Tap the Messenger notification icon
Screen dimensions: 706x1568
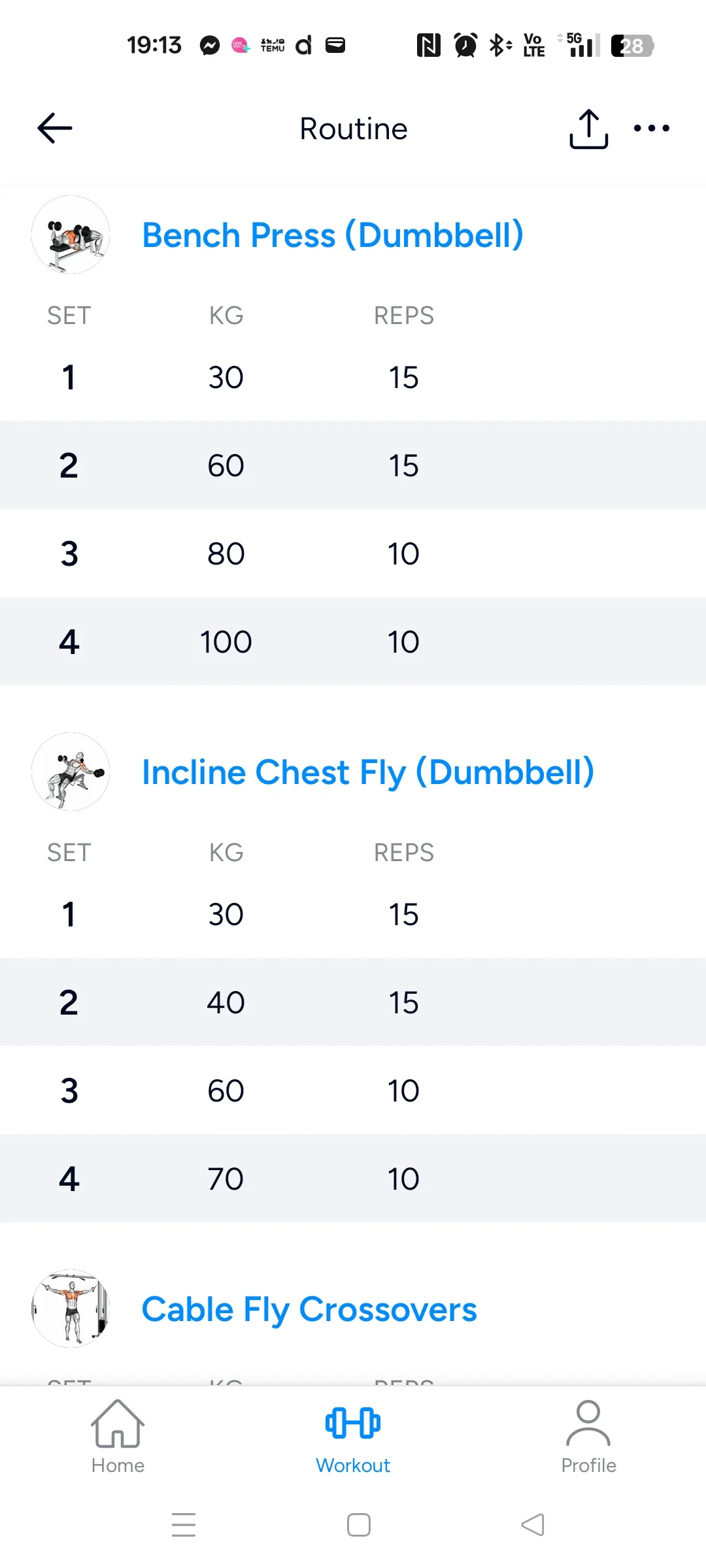pos(210,45)
